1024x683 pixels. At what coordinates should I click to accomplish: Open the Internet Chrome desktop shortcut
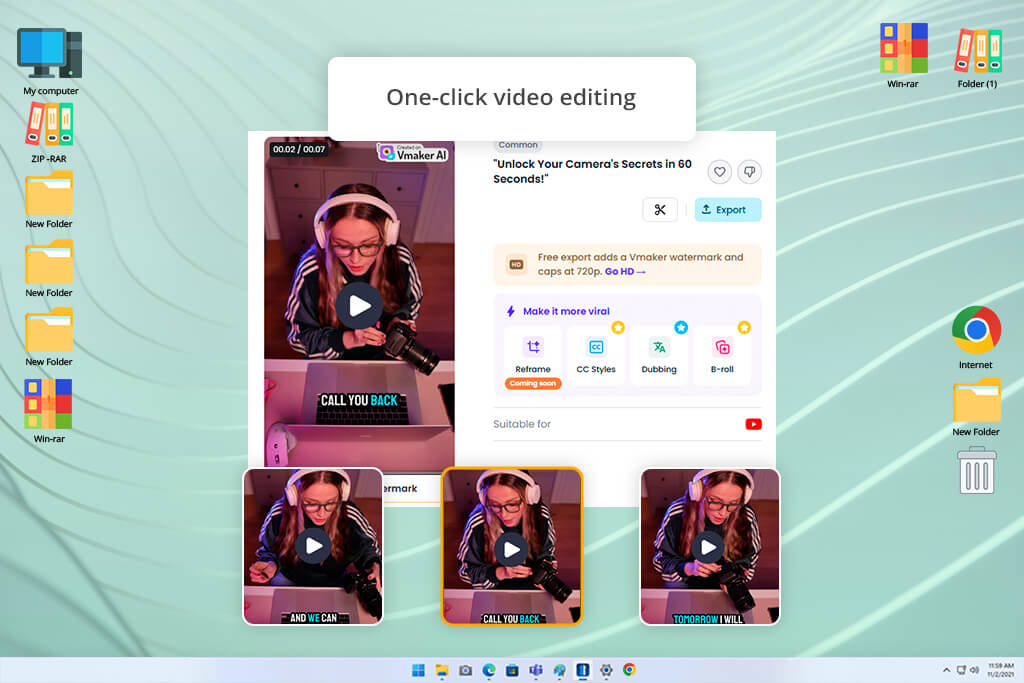[976, 337]
